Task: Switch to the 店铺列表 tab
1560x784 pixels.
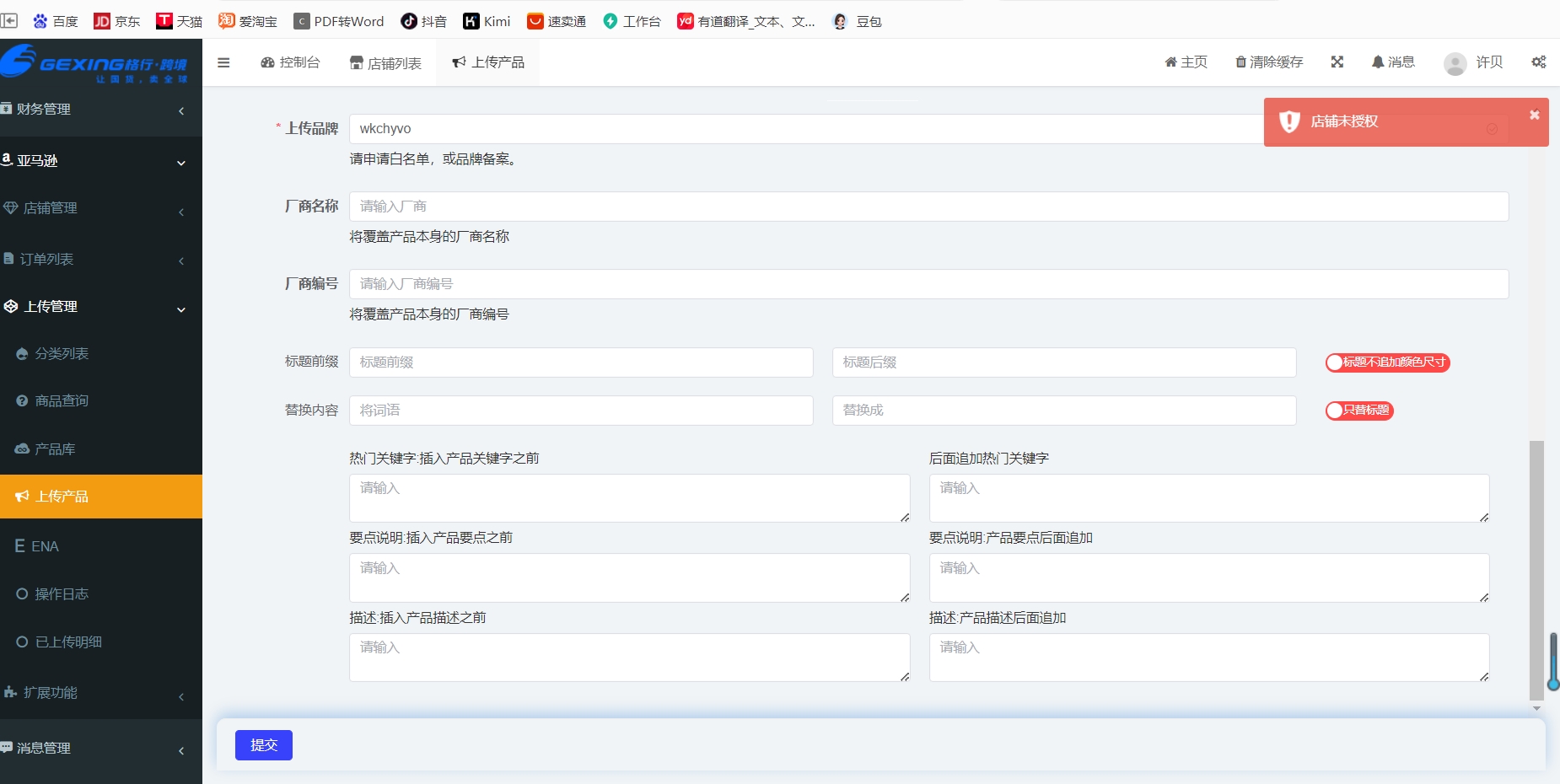Action: click(386, 63)
